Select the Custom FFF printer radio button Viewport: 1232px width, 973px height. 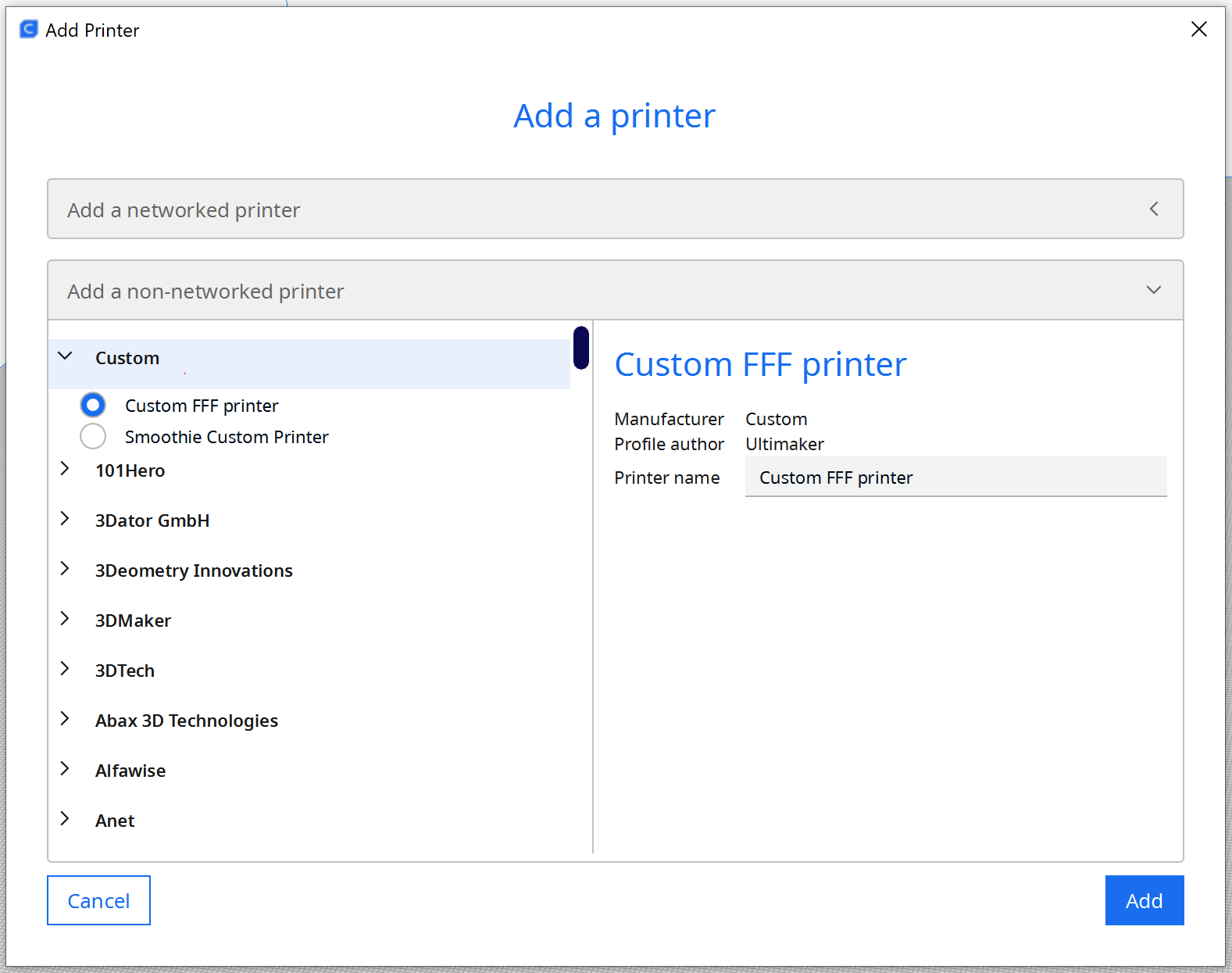(93, 405)
